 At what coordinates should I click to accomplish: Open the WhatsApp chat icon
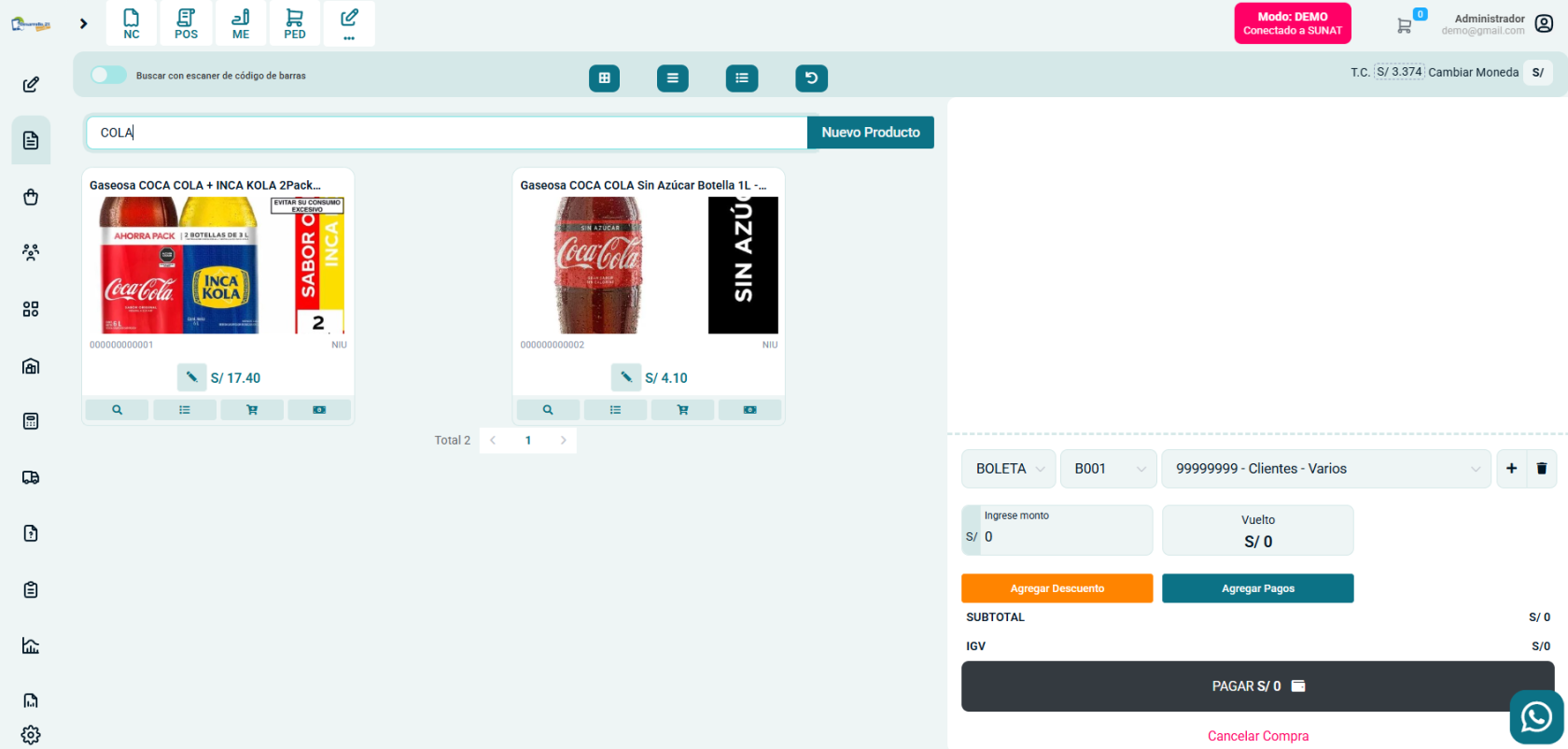(x=1535, y=717)
